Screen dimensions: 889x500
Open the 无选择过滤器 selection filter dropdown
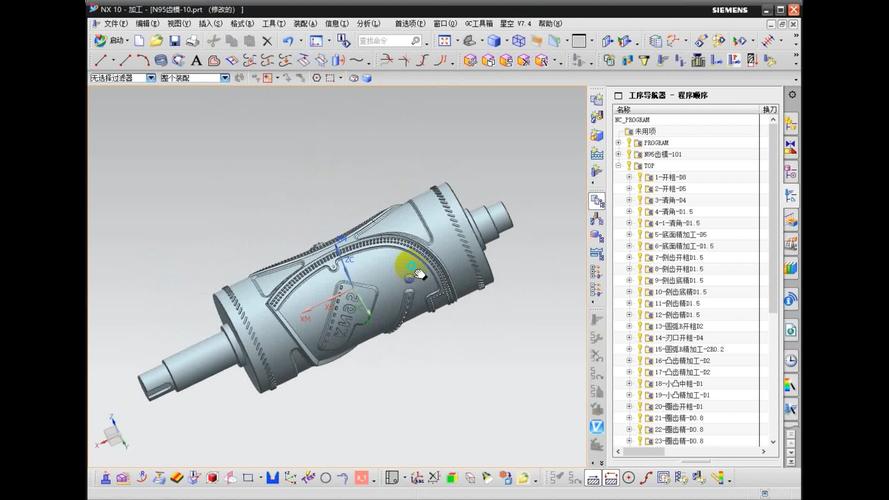pyautogui.click(x=152, y=77)
